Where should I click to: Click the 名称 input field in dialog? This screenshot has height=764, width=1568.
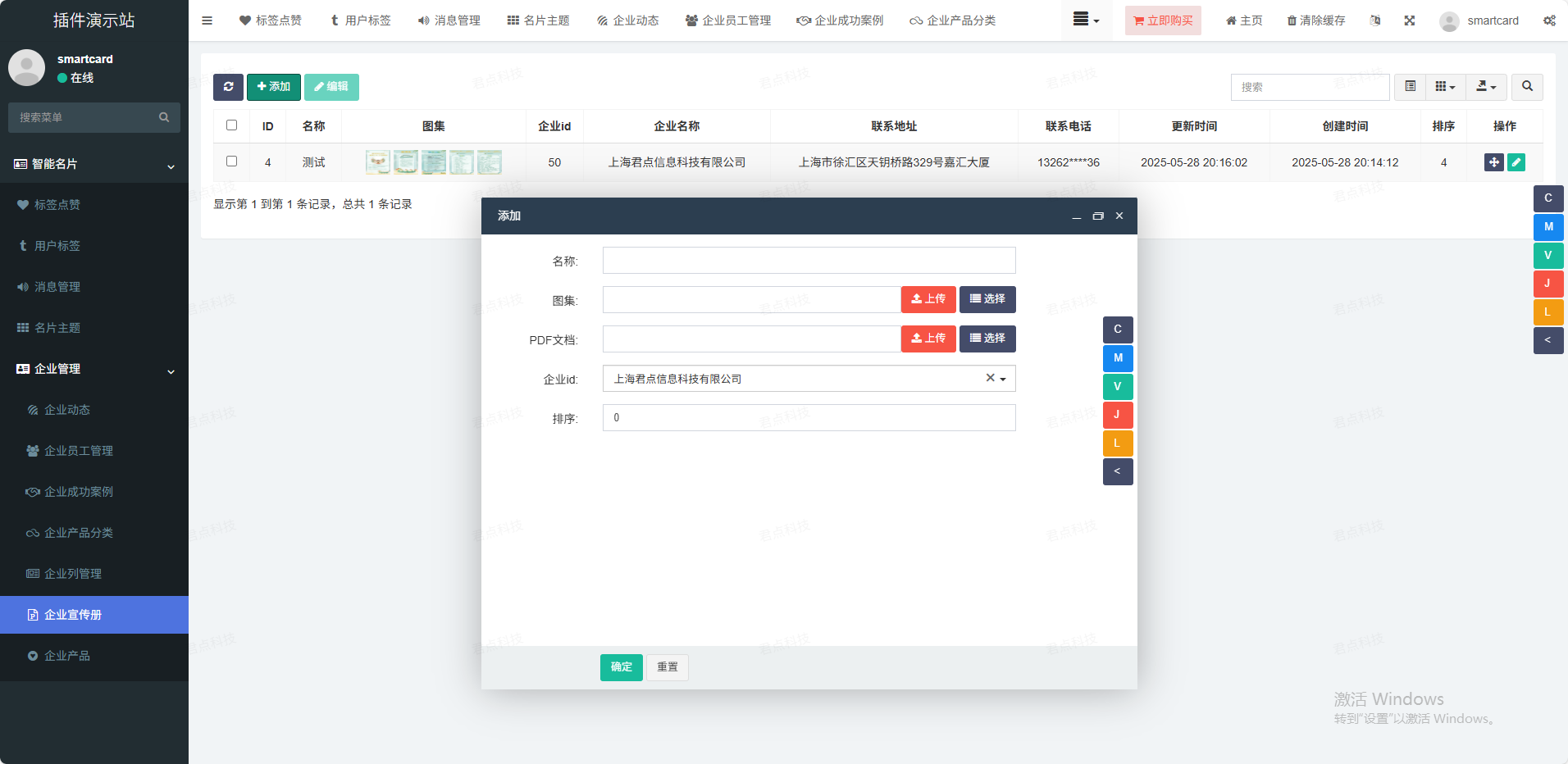(x=809, y=261)
